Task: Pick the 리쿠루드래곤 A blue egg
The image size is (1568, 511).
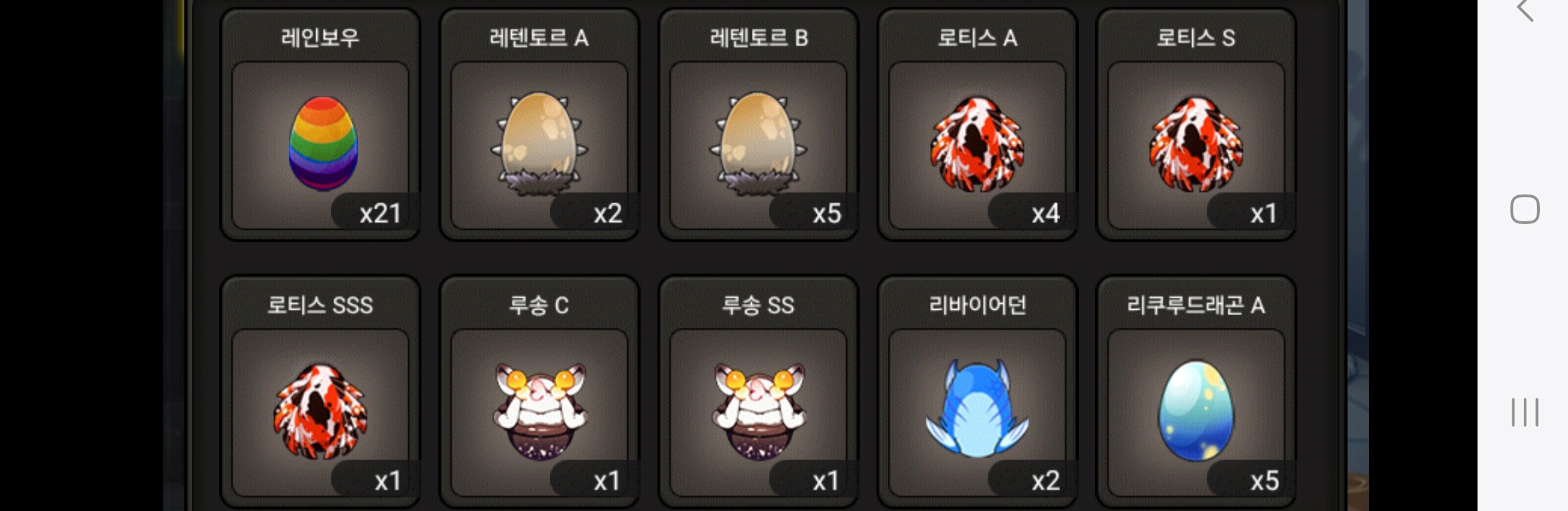Action: (1196, 410)
